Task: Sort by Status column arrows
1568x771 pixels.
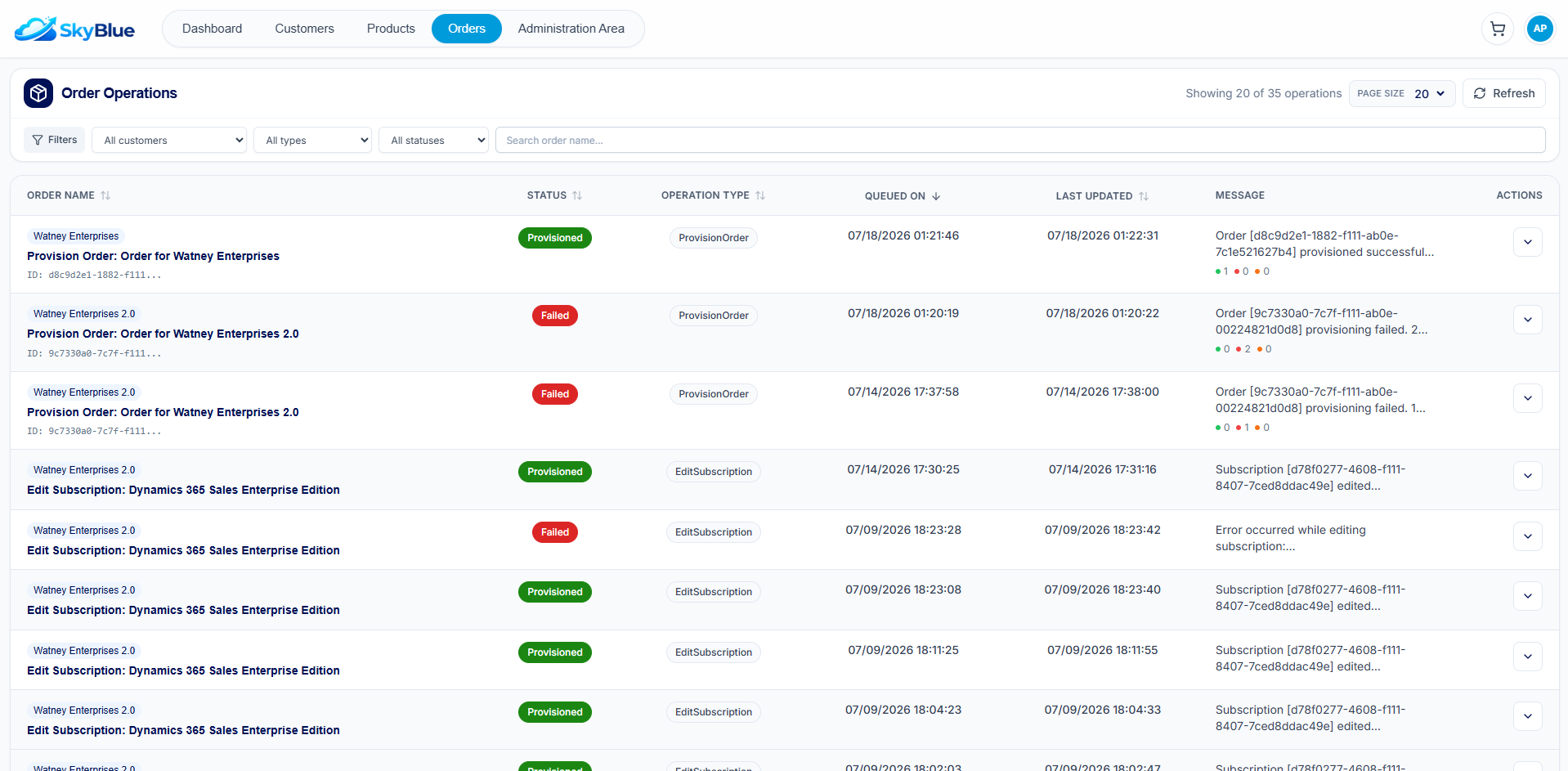Action: click(577, 195)
